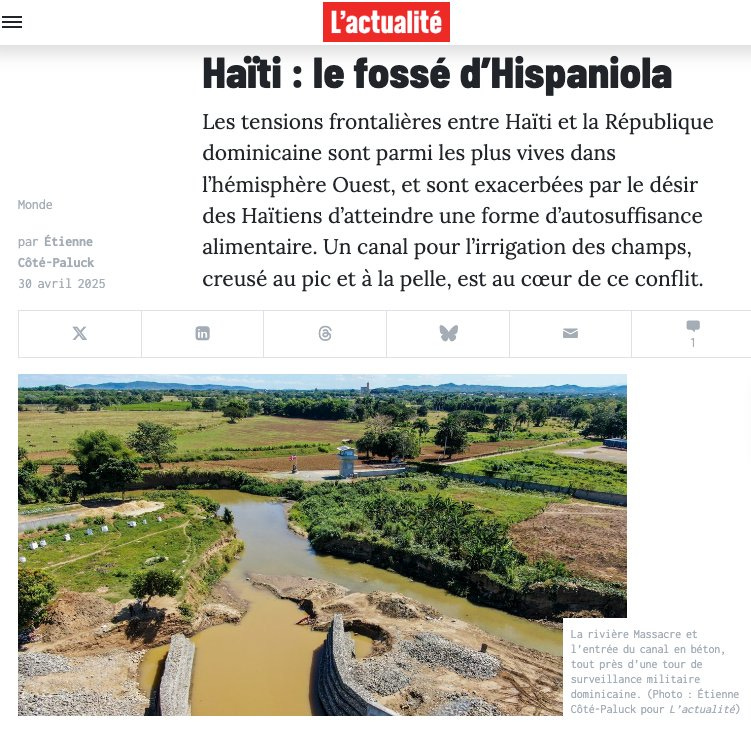Screen dimensions: 751x732
Task: Share the article on Bluesky butterfly icon
Action: pyautogui.click(x=448, y=333)
